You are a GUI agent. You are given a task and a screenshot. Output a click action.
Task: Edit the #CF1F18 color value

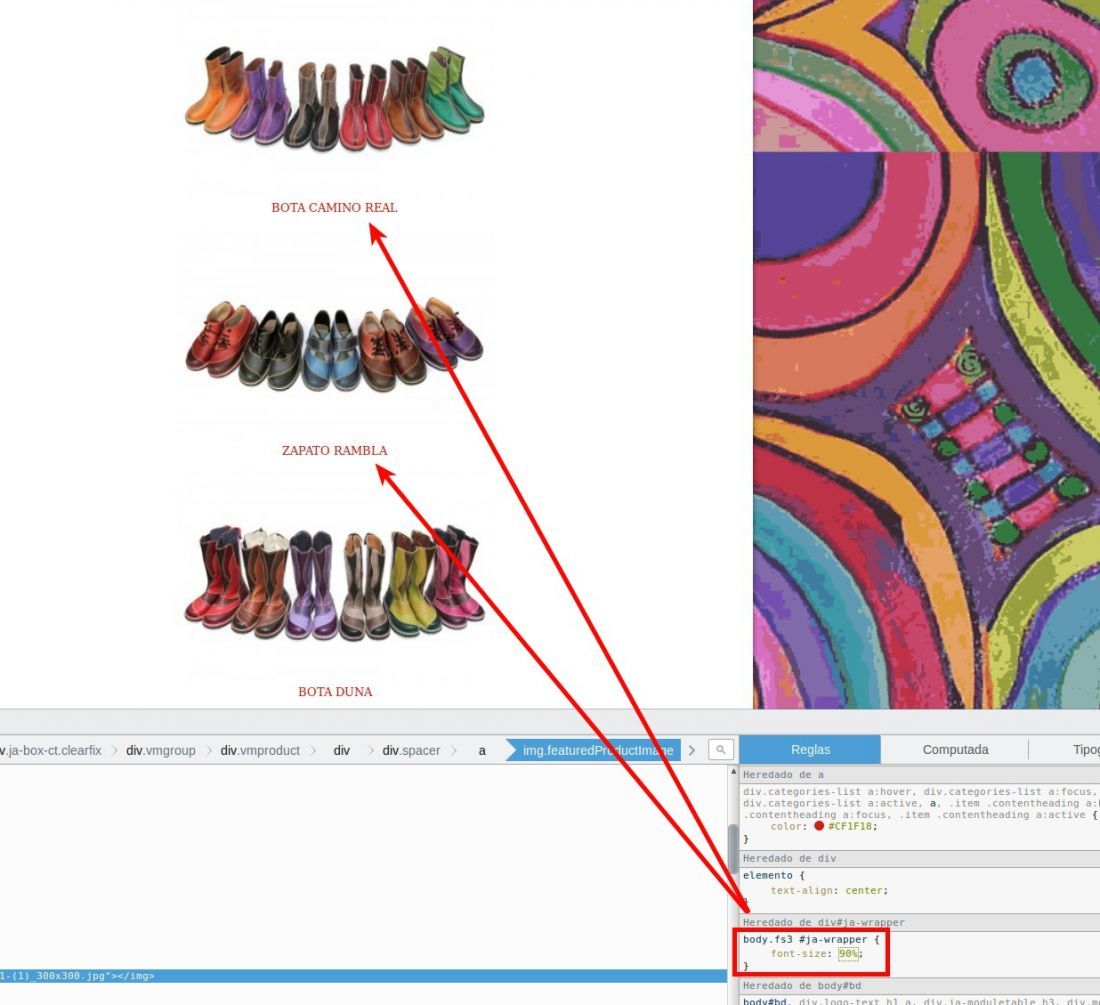850,826
